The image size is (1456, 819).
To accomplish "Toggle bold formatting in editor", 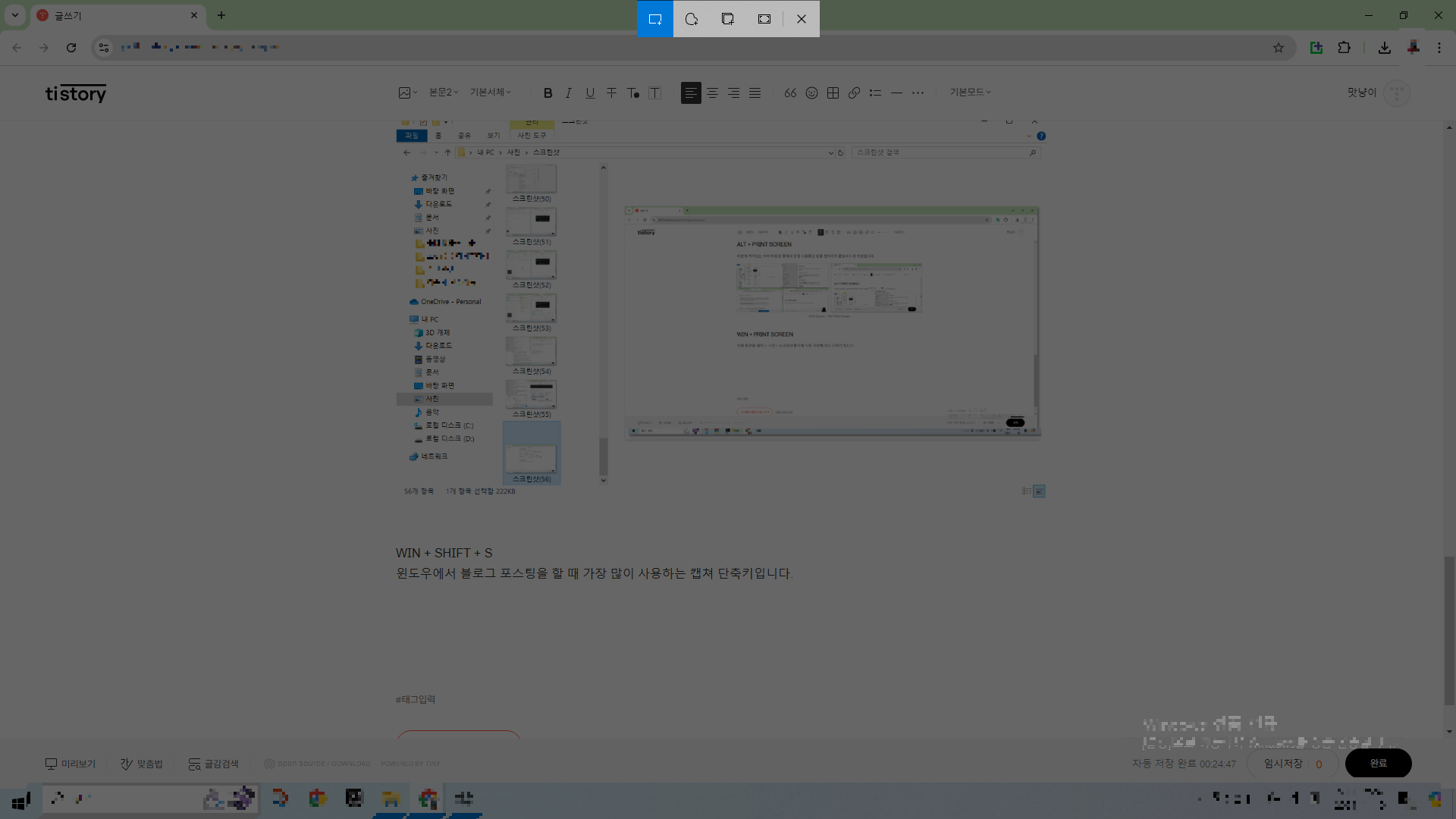I will pyautogui.click(x=548, y=93).
